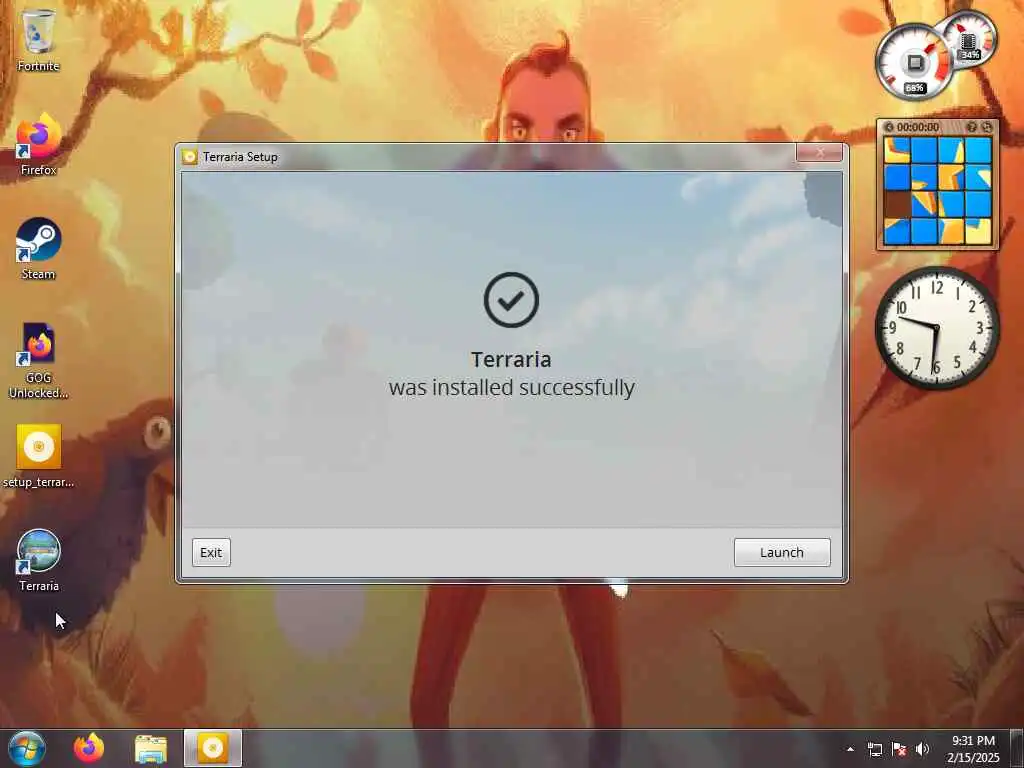Open File Explorer from the taskbar
Image resolution: width=1024 pixels, height=768 pixels.
click(x=151, y=748)
